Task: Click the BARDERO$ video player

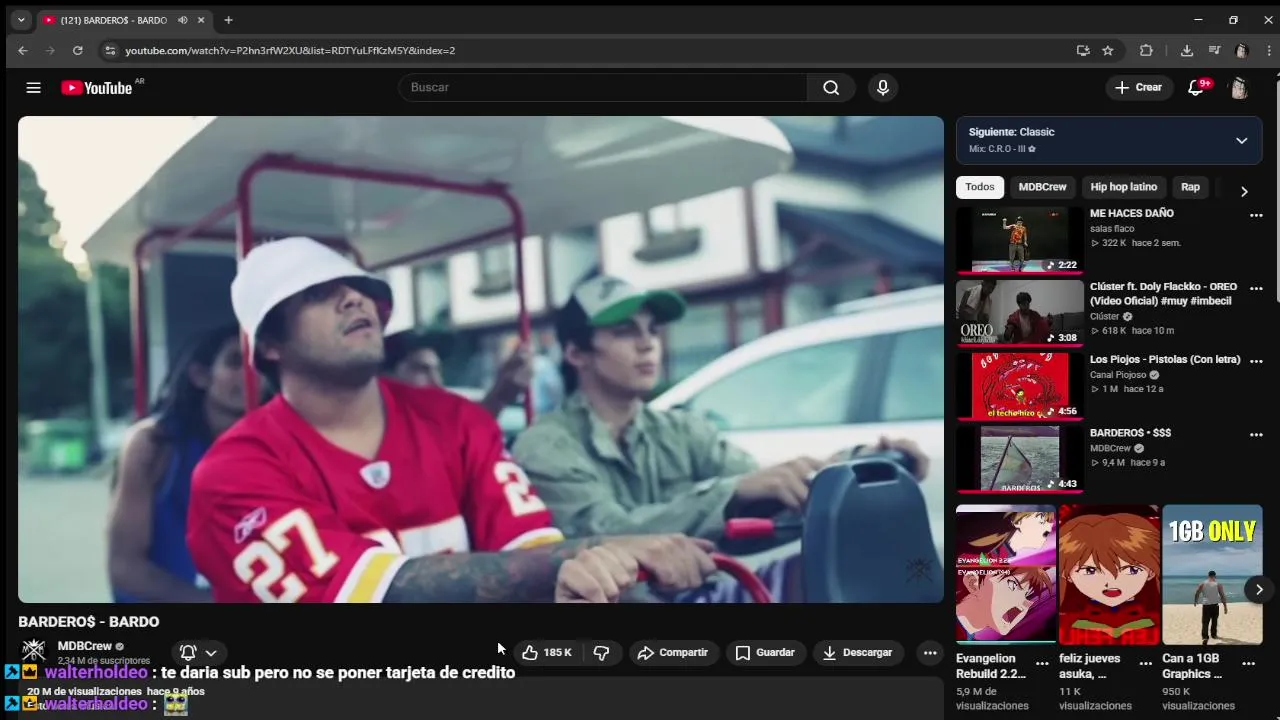Action: [481, 360]
